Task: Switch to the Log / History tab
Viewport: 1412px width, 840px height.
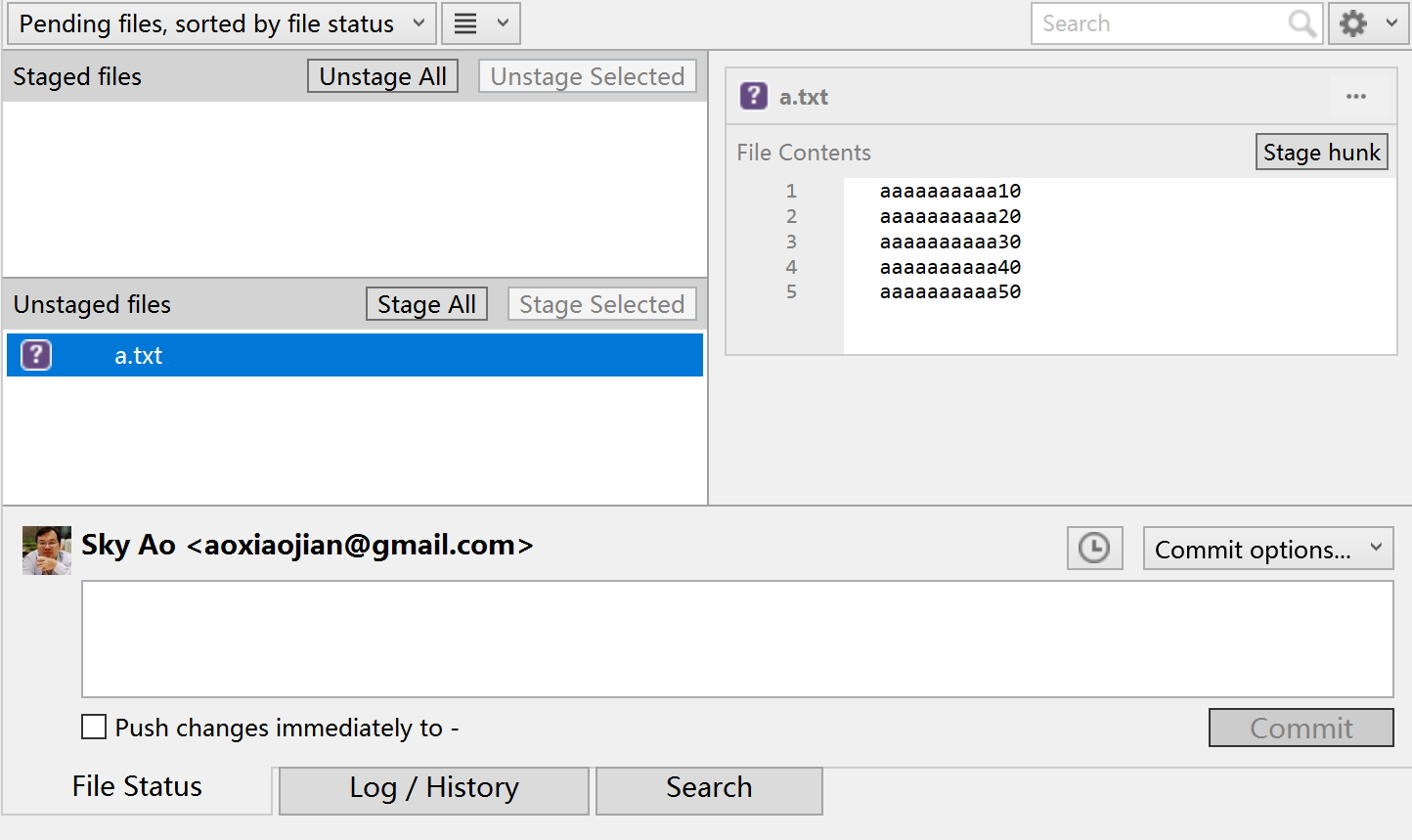Action: [434, 788]
